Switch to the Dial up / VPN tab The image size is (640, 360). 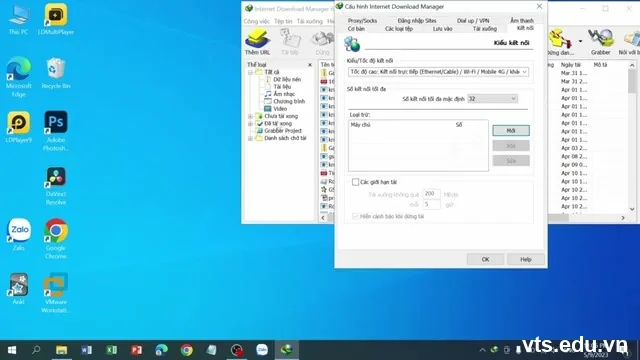473,20
